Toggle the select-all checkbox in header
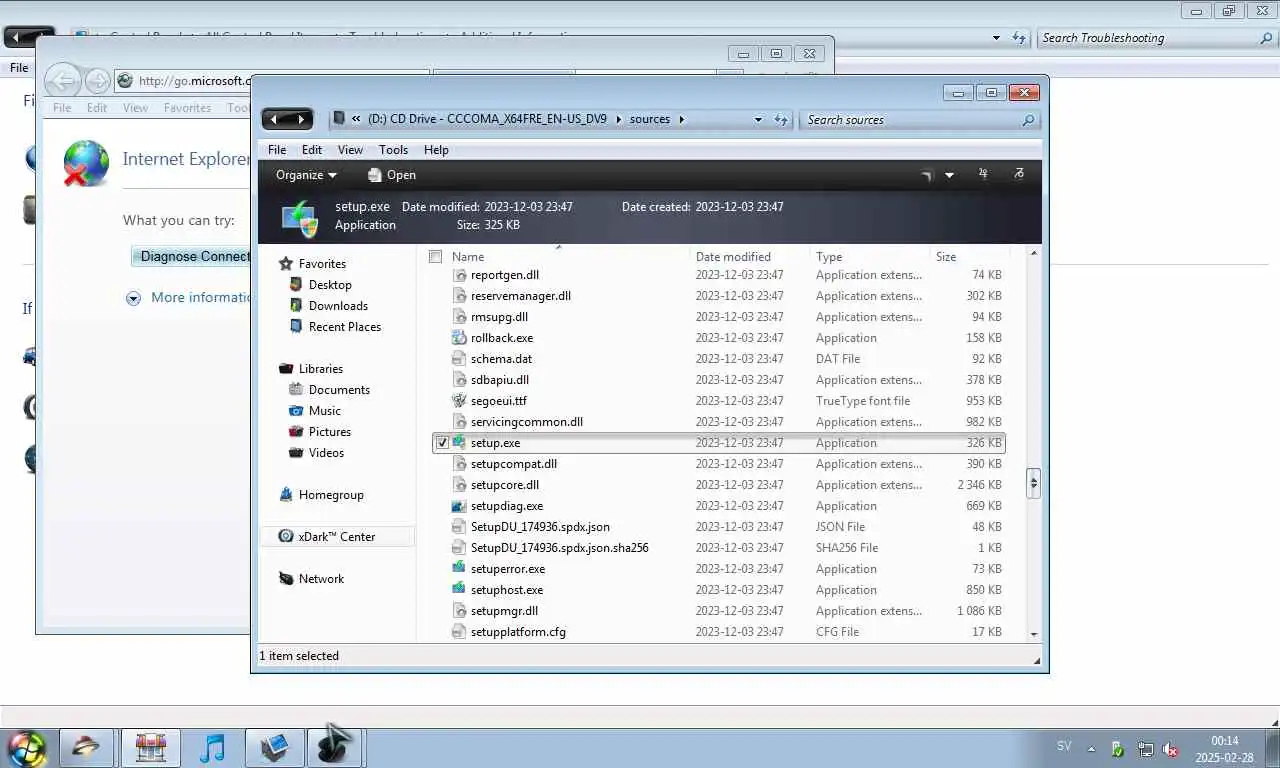 click(435, 257)
